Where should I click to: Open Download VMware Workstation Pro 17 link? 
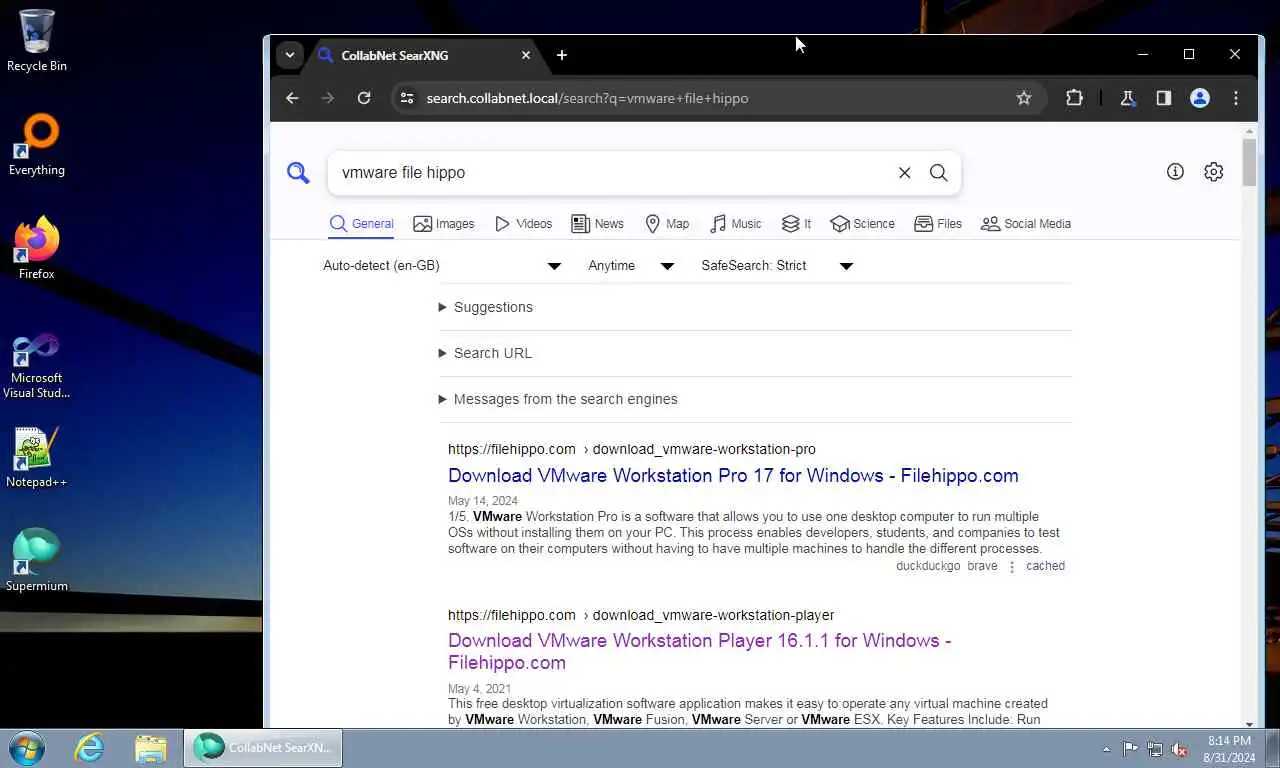point(733,476)
